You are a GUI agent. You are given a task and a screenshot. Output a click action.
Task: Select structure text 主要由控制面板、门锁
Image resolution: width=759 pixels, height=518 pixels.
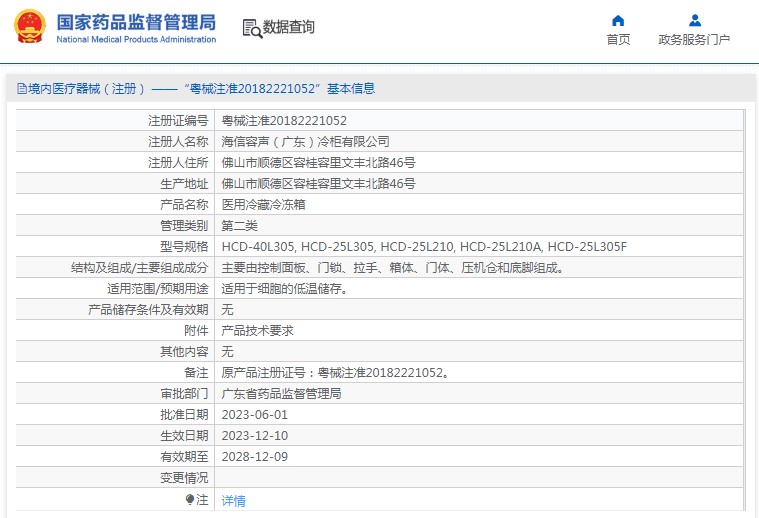click(x=393, y=268)
